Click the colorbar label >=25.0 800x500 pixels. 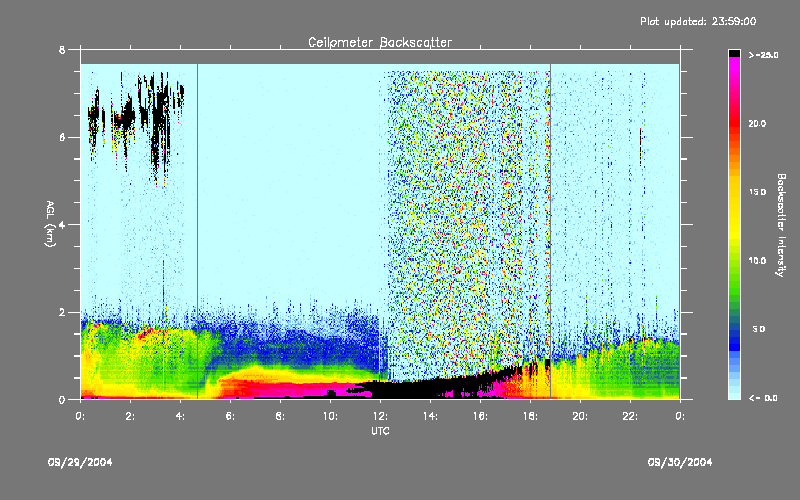763,55
